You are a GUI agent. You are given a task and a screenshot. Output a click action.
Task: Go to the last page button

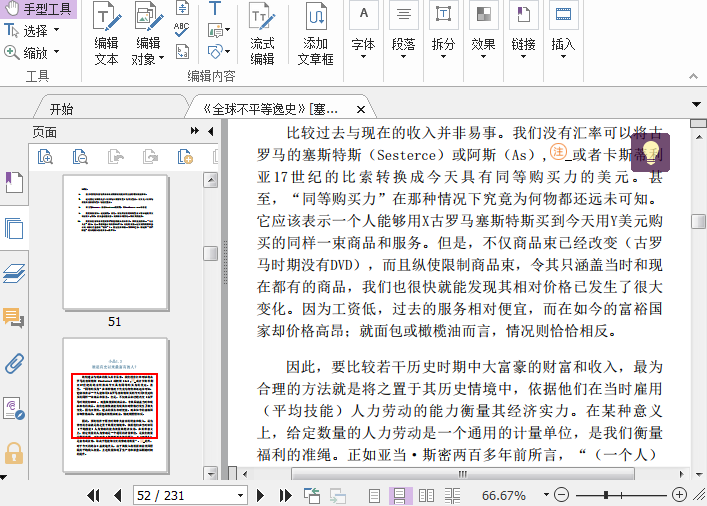pyautogui.click(x=285, y=496)
